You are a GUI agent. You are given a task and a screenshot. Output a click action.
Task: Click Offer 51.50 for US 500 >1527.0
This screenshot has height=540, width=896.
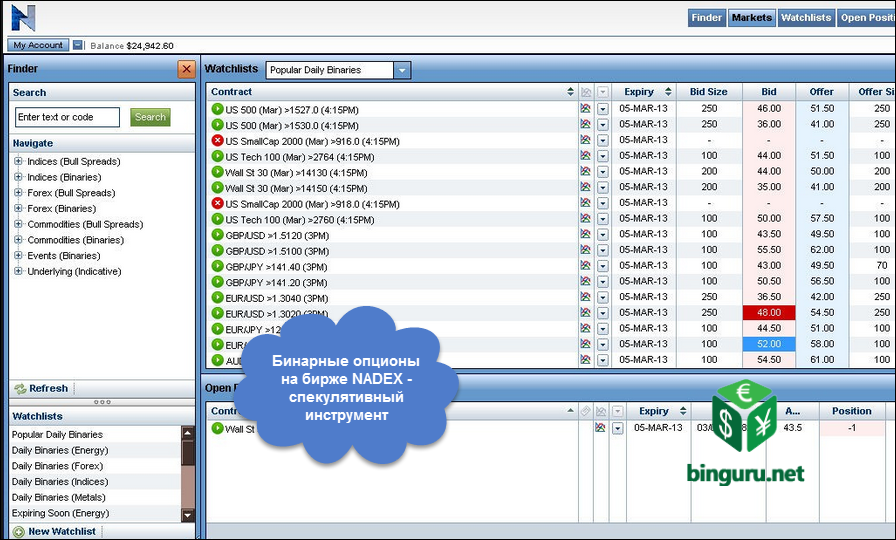click(822, 109)
